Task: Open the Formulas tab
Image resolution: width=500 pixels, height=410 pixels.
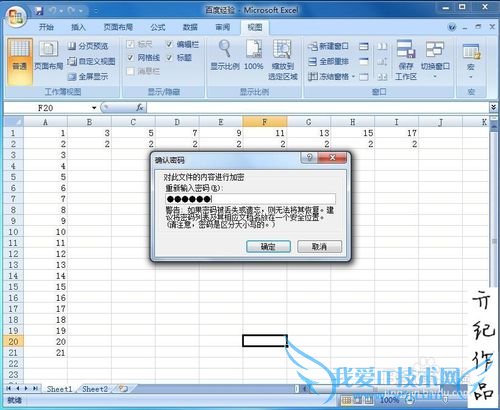Action: pos(158,27)
